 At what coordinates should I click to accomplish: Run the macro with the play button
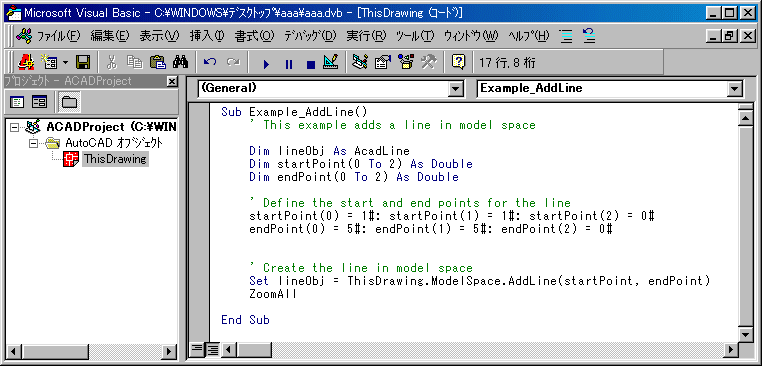tap(266, 63)
